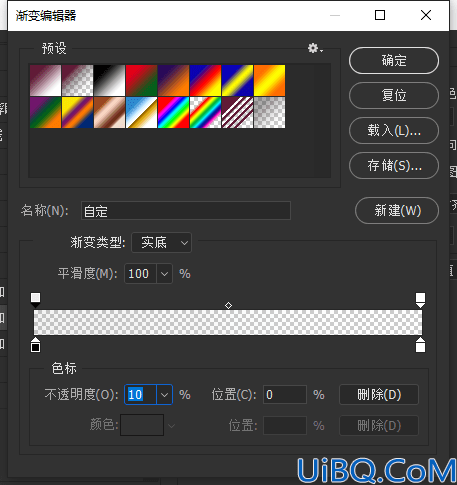
Task: Click the opacity stop 位置(C) position field
Action: pos(285,395)
